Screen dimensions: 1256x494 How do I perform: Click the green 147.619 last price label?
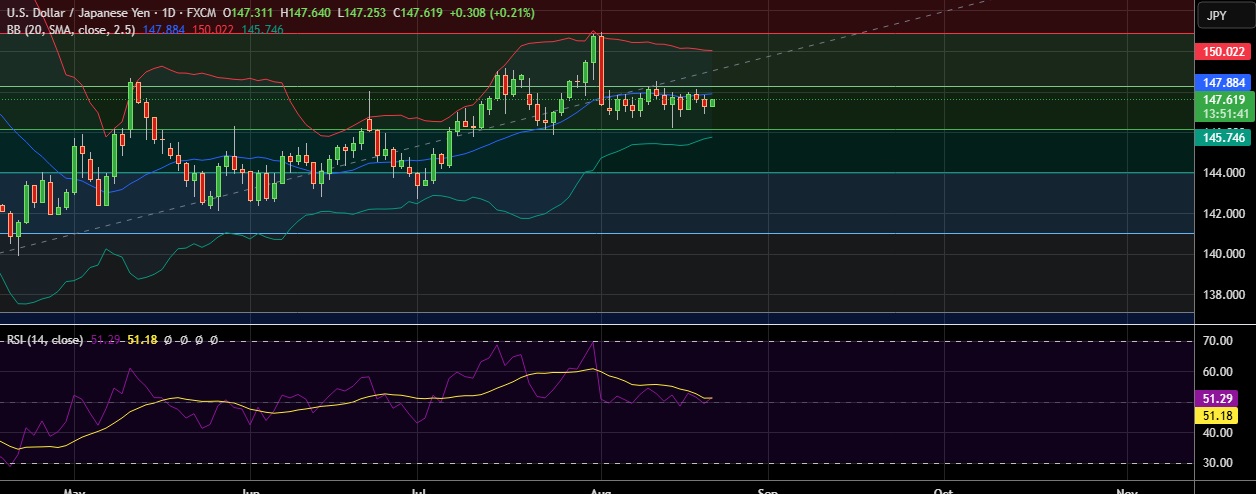1224,100
